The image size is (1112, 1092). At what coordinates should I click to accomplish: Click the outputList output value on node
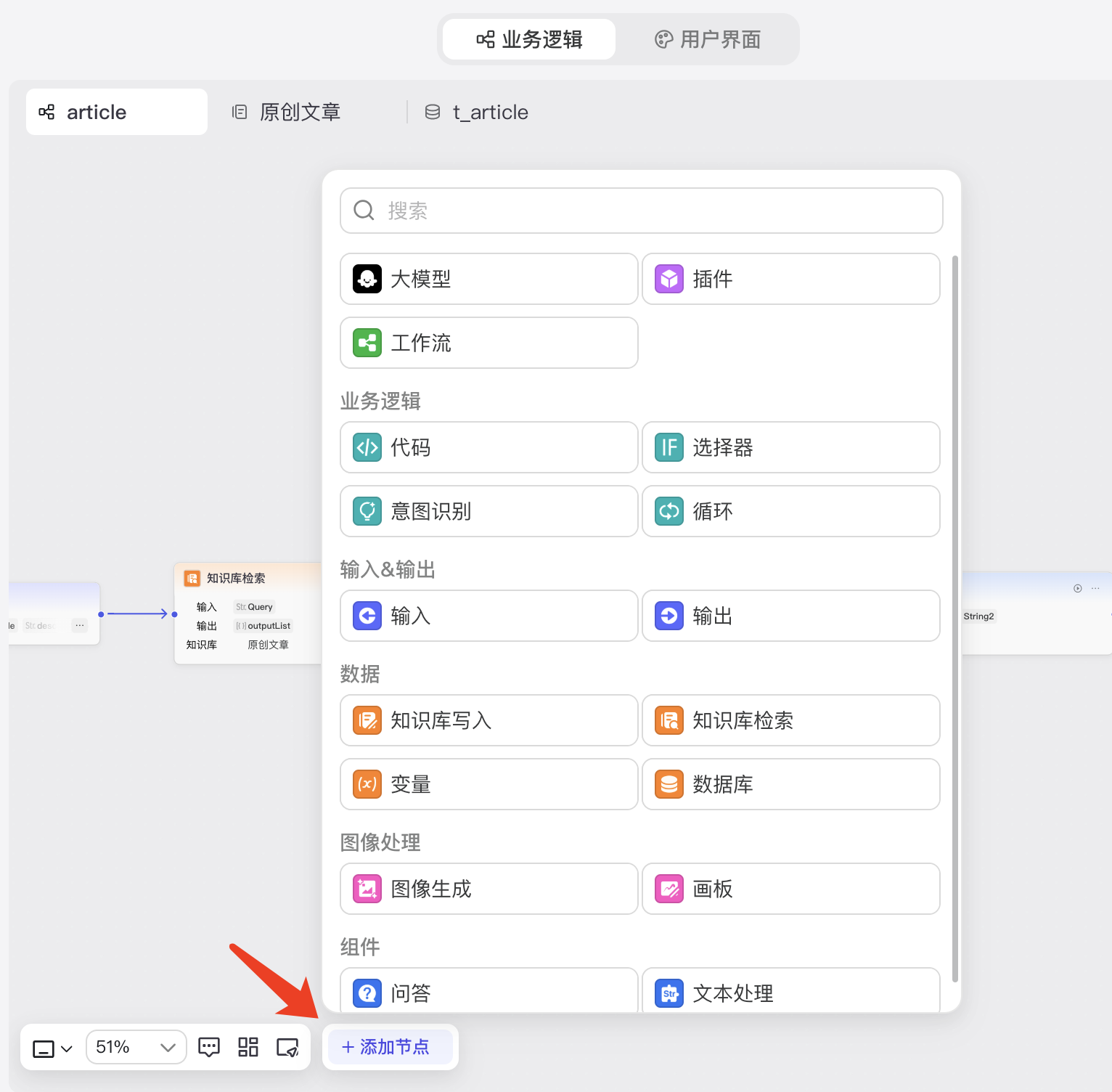pos(263,626)
